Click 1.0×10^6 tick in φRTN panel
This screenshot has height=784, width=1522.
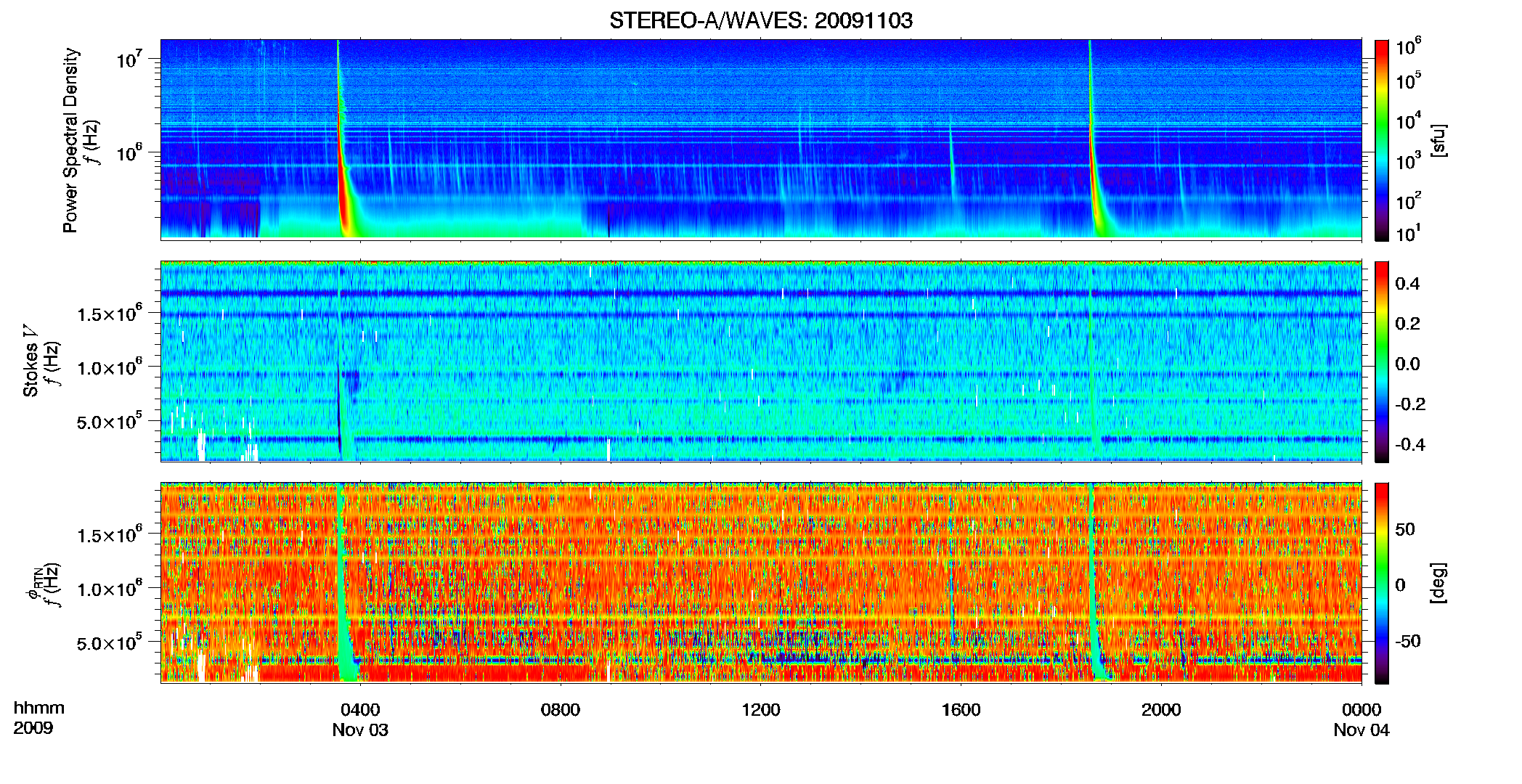point(109,589)
